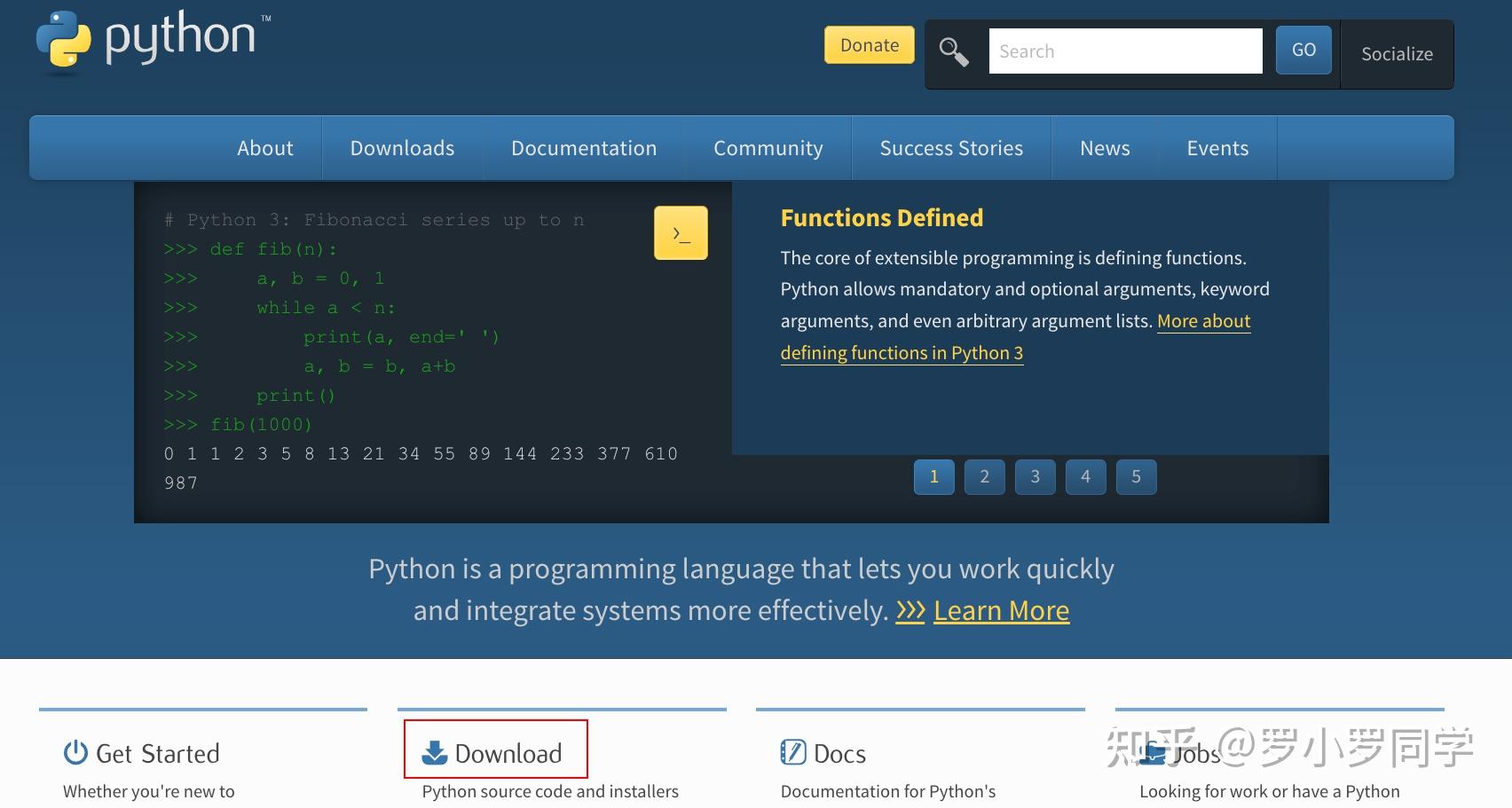The image size is (1512, 808).
Task: Click the magnifying glass search icon
Action: tap(954, 52)
